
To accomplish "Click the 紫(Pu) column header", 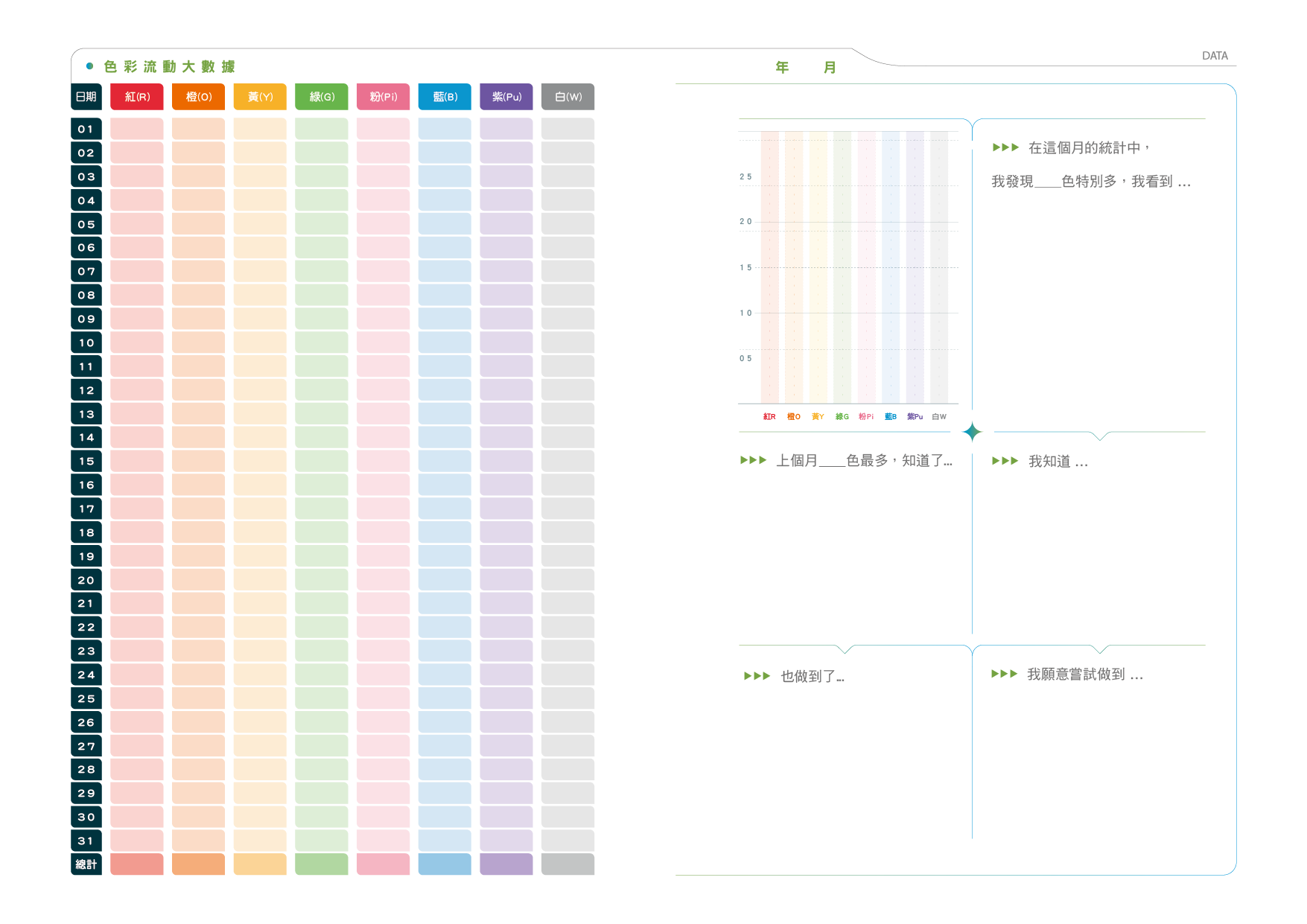I will tap(506, 97).
